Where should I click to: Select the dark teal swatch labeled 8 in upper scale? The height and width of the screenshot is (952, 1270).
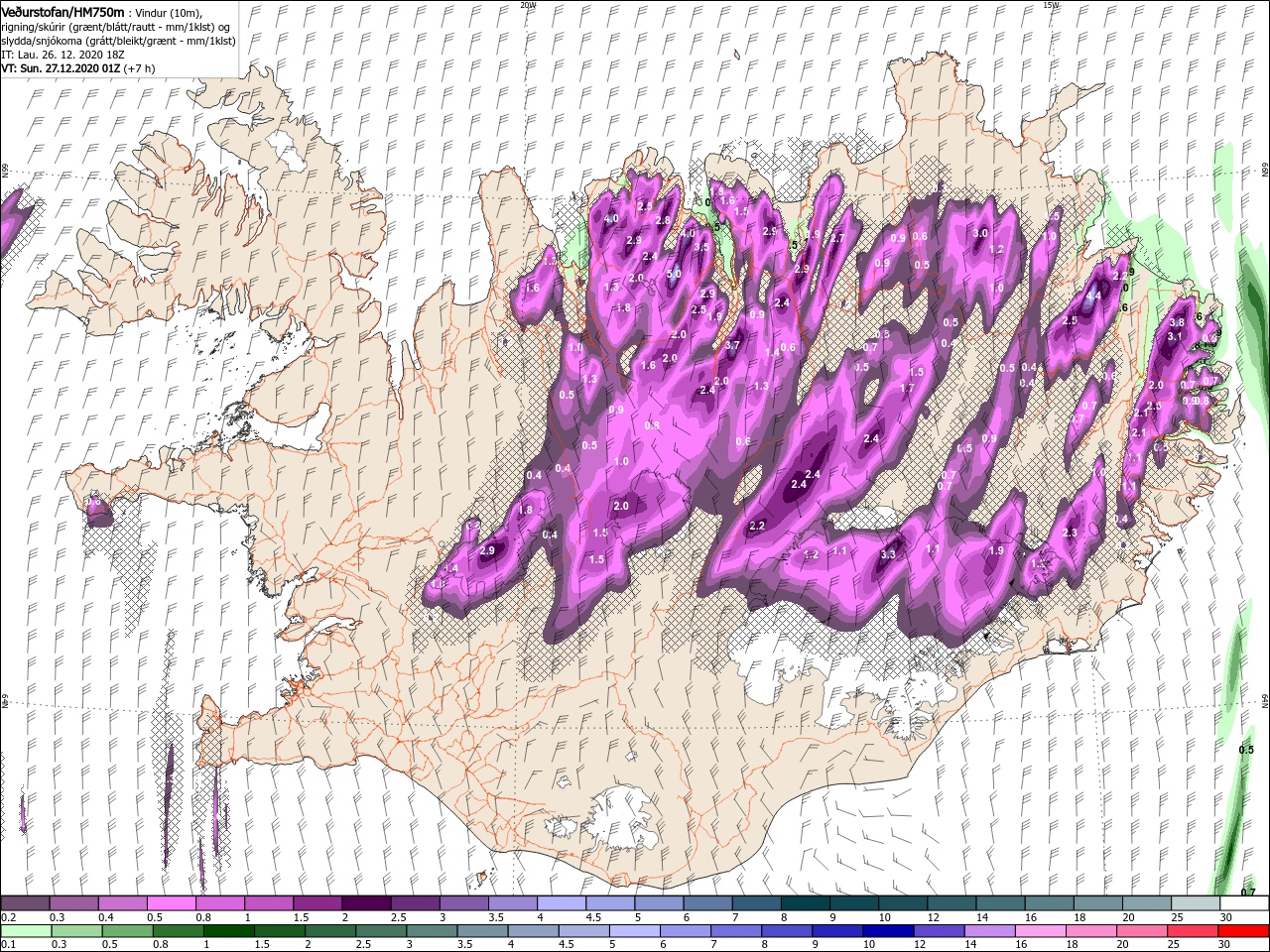(804, 902)
